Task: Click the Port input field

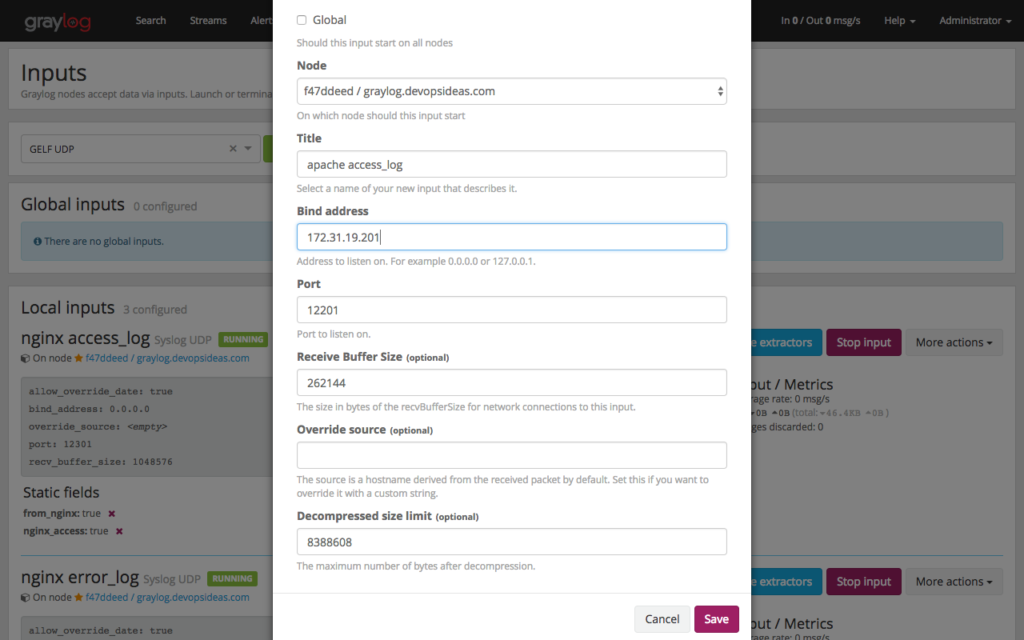Action: tap(511, 310)
